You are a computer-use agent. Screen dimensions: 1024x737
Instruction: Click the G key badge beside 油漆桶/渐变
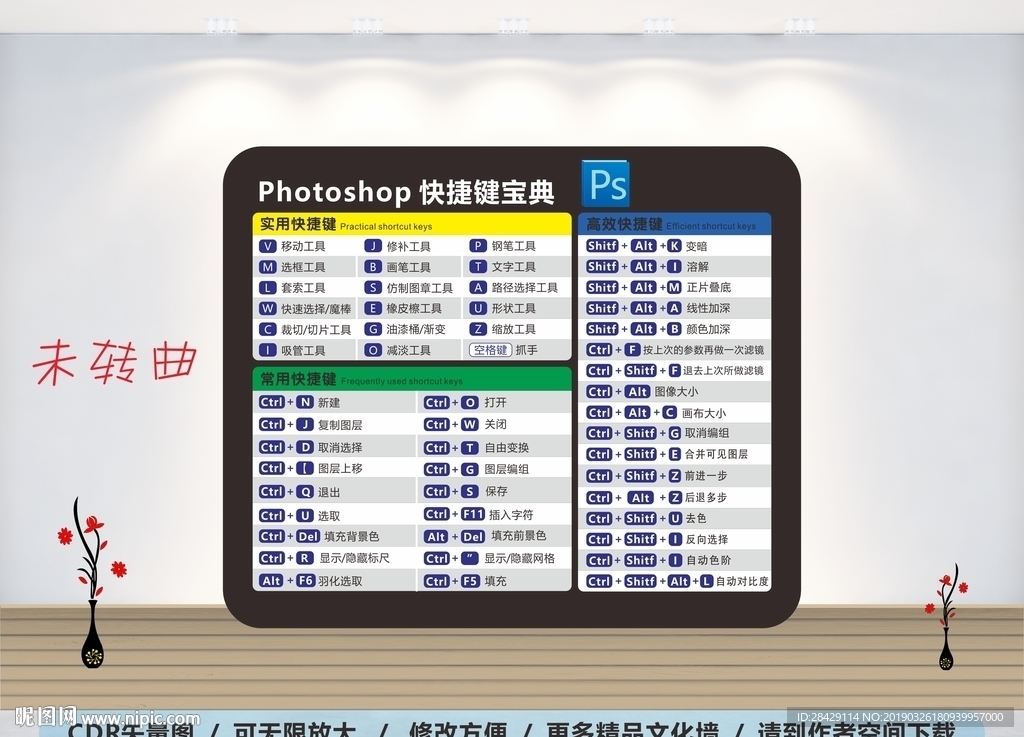373,330
